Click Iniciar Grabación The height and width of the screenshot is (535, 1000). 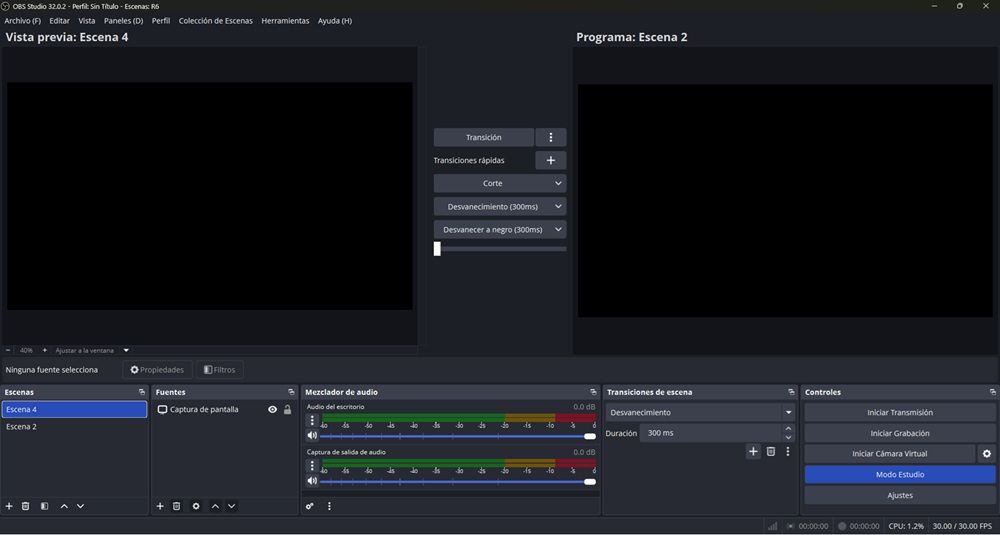tap(900, 433)
